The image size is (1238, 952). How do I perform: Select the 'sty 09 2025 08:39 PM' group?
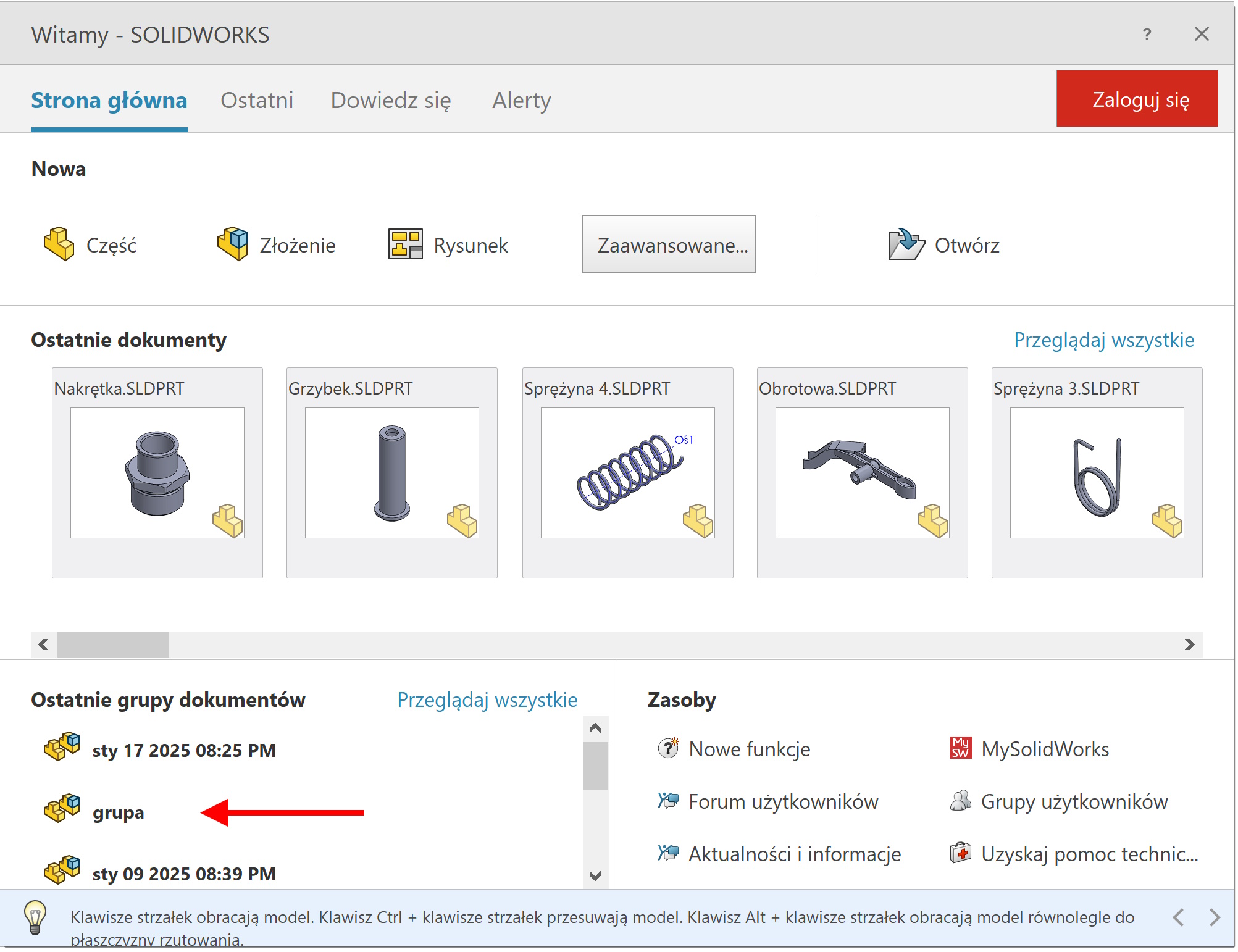[184, 874]
